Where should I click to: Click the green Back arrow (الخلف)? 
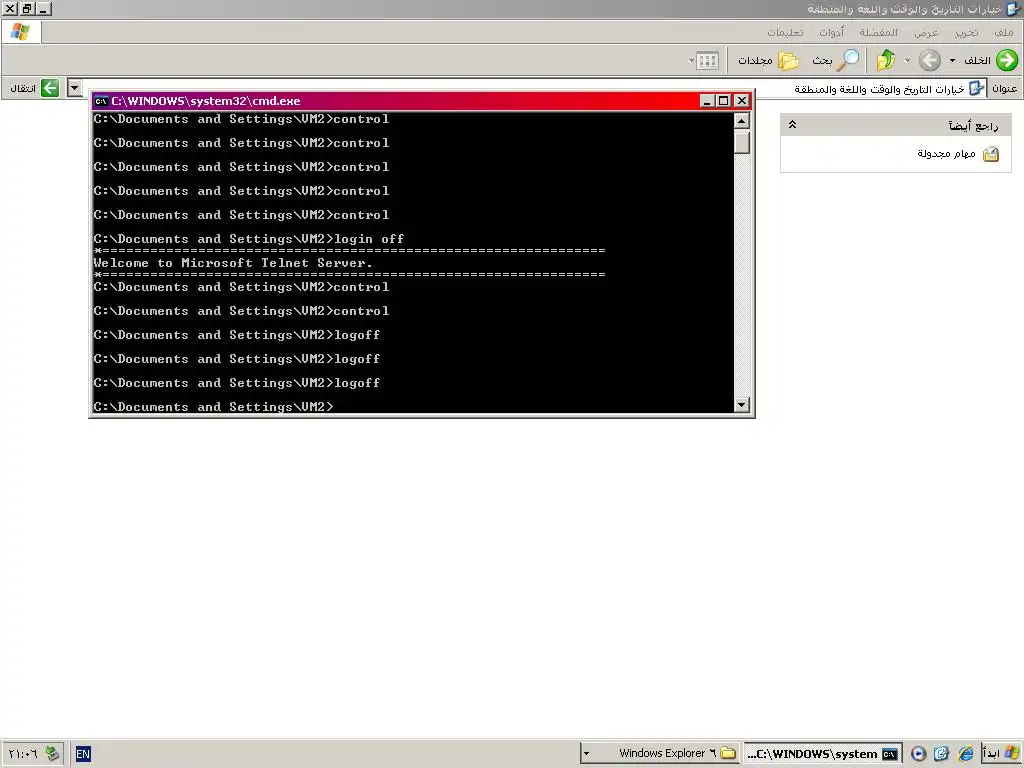(x=1006, y=60)
